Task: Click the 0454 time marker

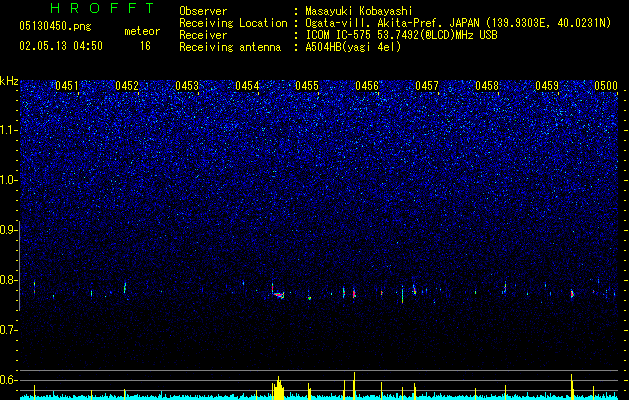Action: click(x=247, y=86)
